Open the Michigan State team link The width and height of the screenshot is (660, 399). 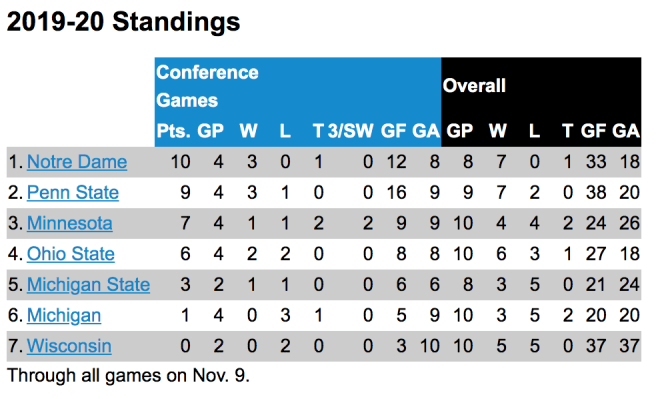tap(88, 285)
